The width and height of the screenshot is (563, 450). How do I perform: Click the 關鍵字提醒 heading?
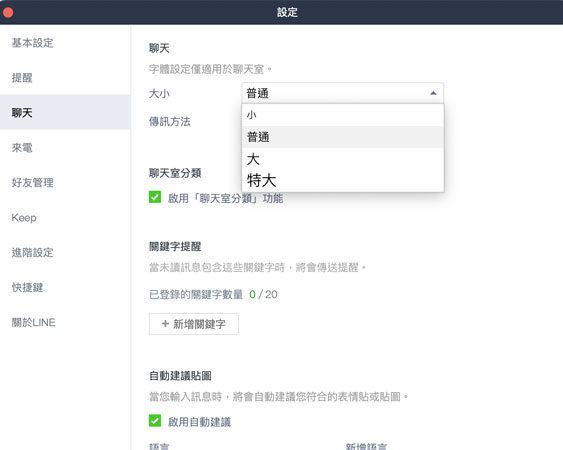point(175,246)
